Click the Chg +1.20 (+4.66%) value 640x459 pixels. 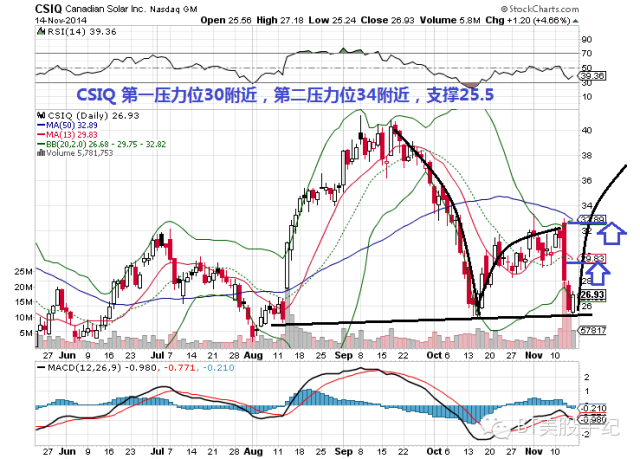[x=527, y=20]
